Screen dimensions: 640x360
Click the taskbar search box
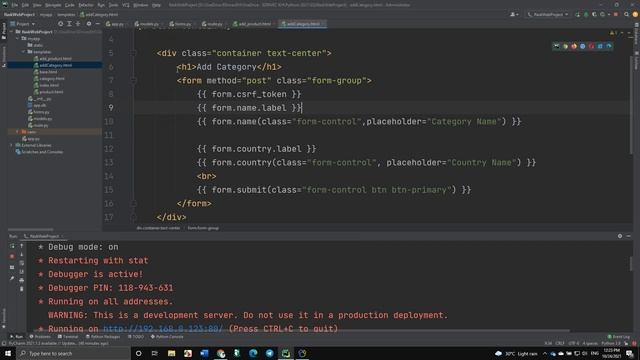point(73,353)
